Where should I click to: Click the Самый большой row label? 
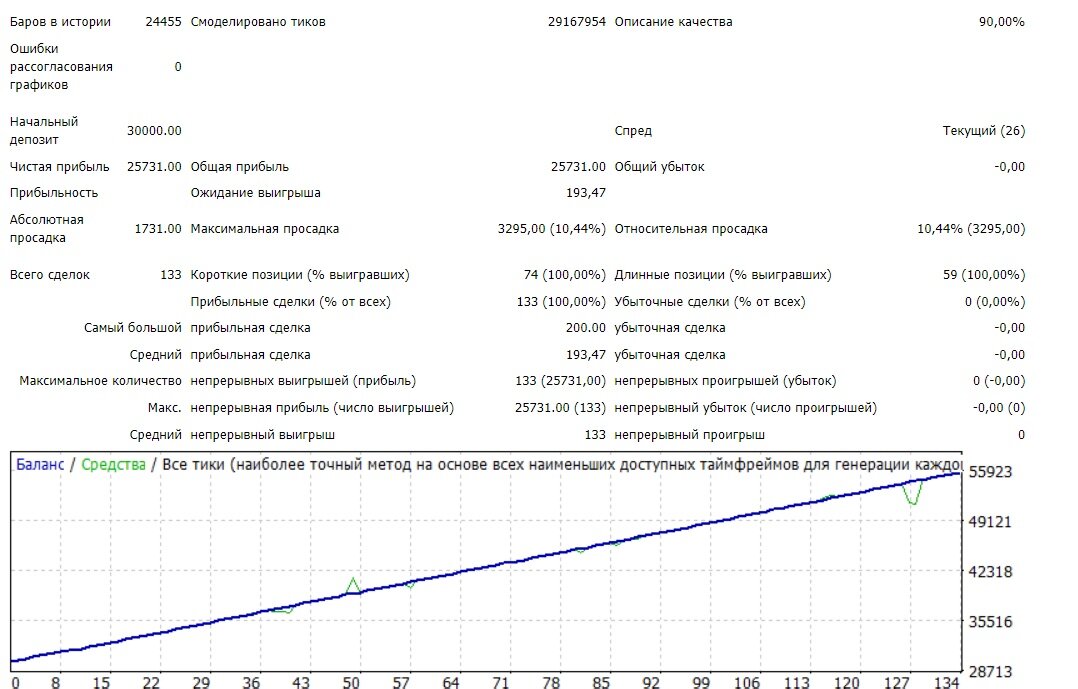click(x=133, y=327)
